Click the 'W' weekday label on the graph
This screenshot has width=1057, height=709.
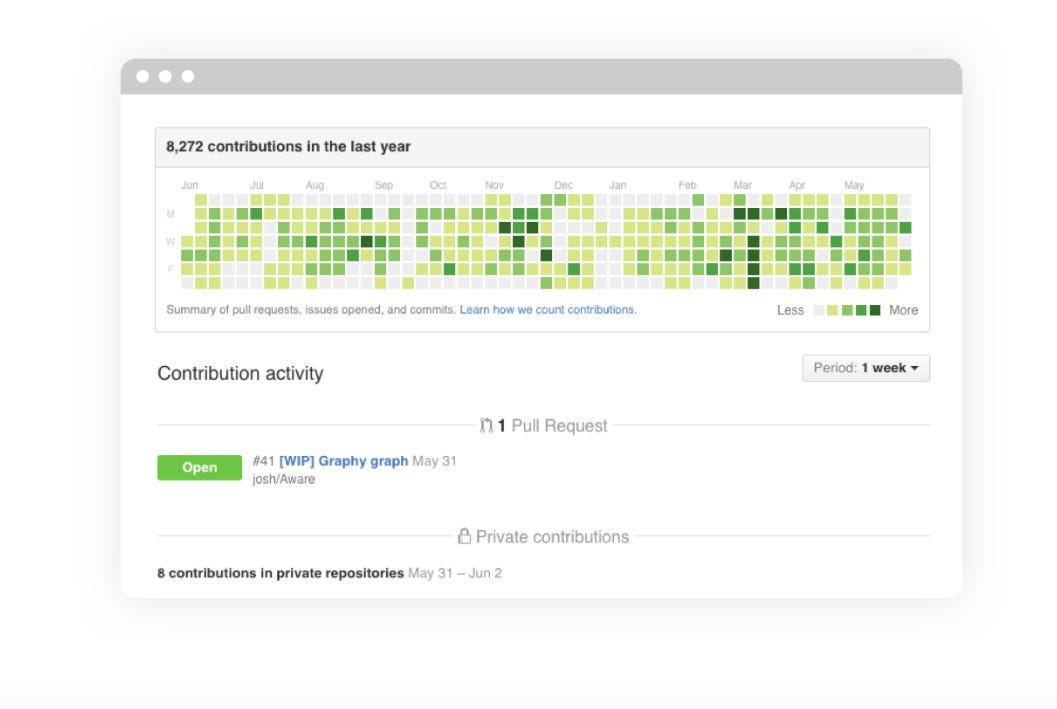point(172,240)
